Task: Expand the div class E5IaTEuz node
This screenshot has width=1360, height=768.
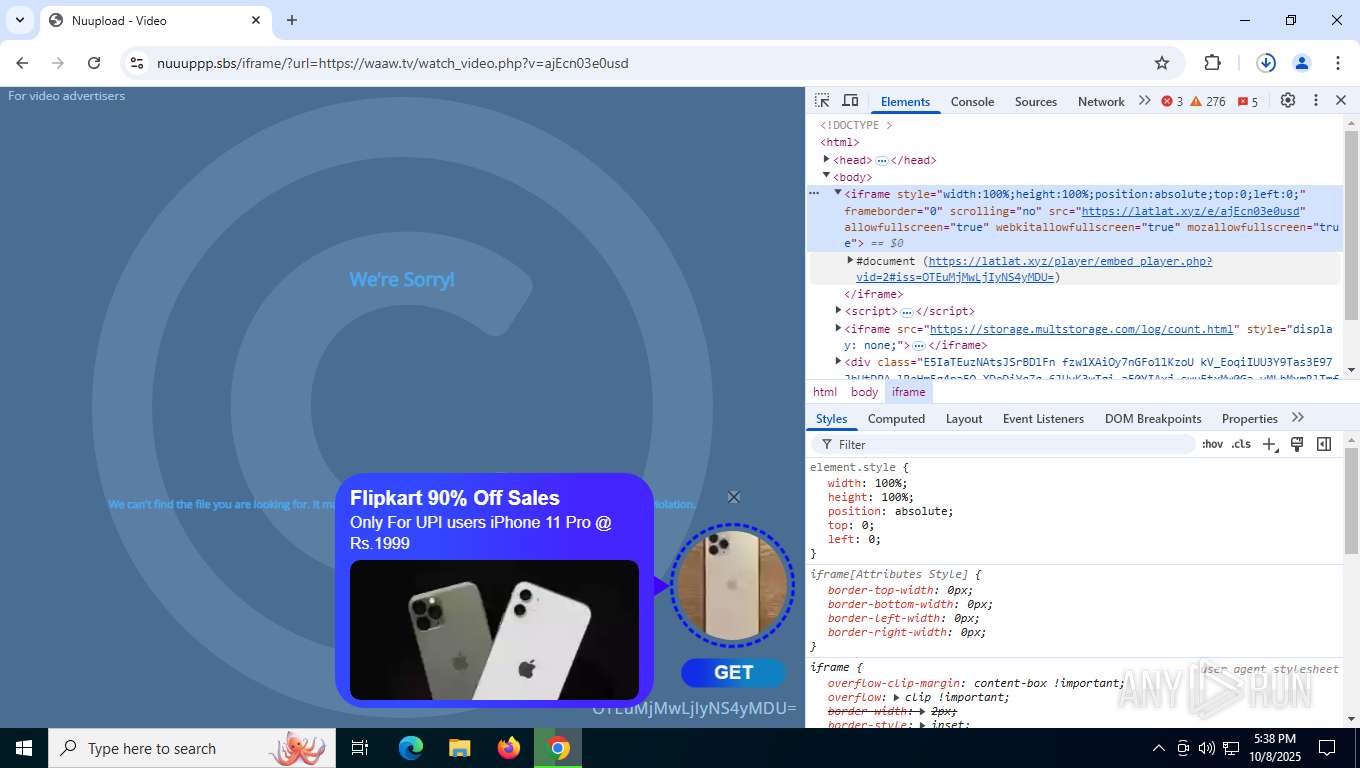Action: (838, 361)
